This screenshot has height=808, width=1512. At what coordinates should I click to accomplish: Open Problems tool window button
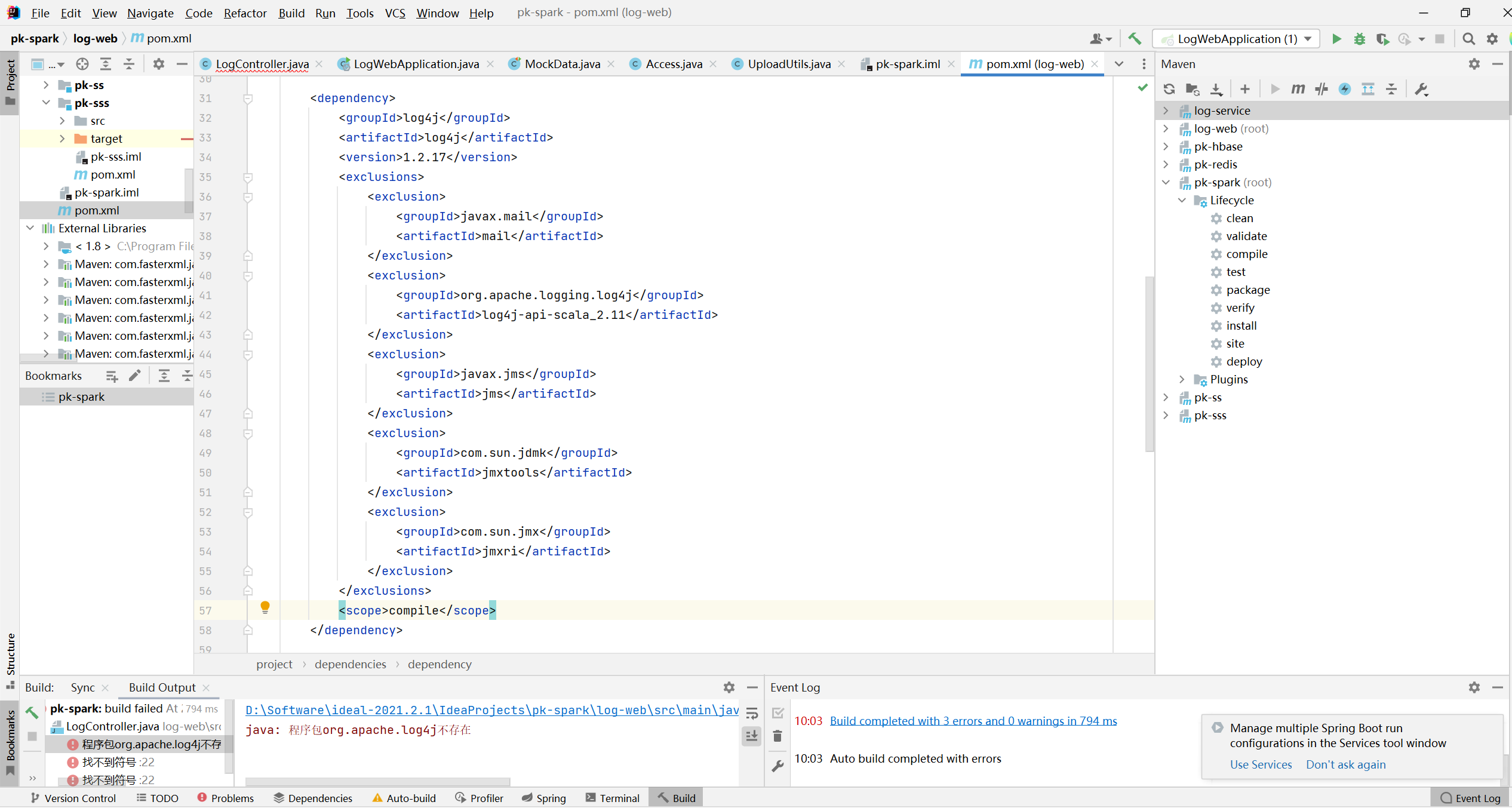[226, 798]
